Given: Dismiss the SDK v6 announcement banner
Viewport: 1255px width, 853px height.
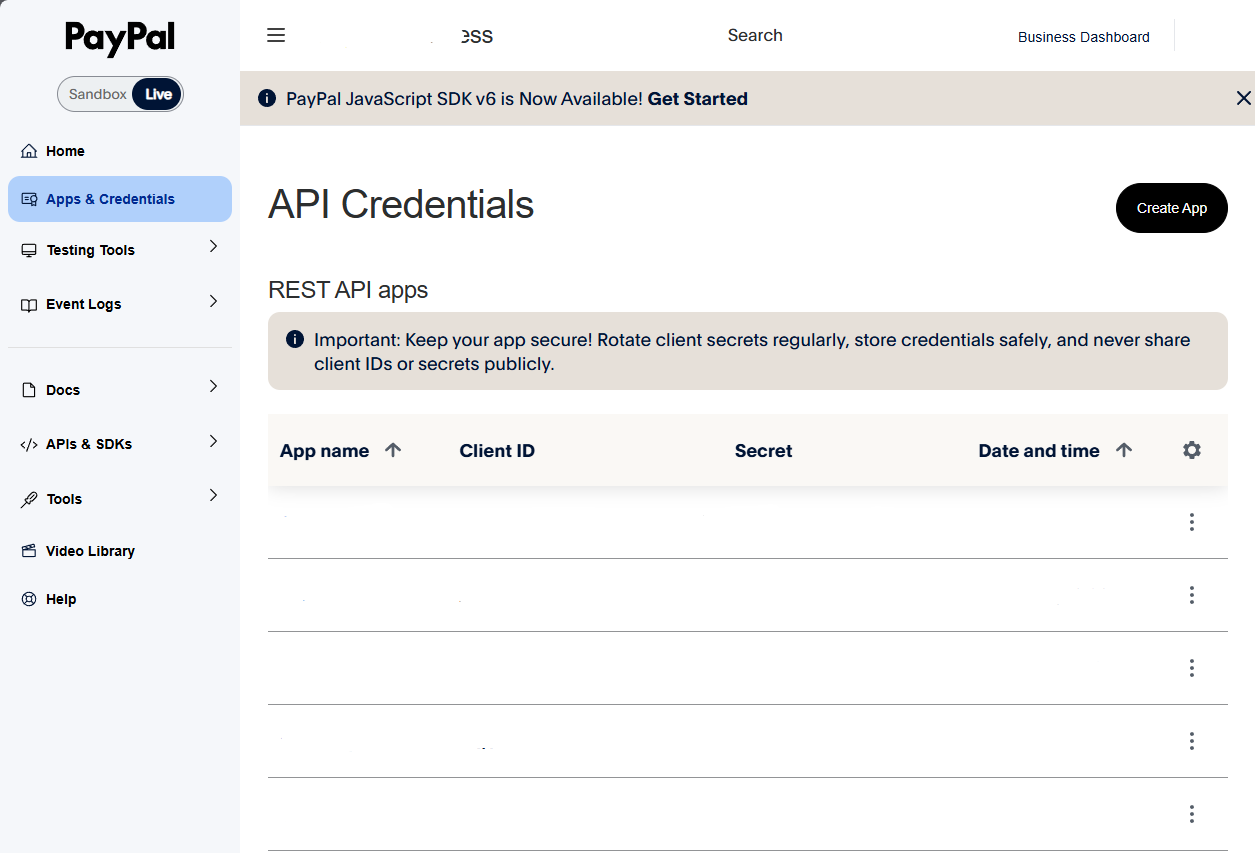Looking at the screenshot, I should tap(1243, 98).
